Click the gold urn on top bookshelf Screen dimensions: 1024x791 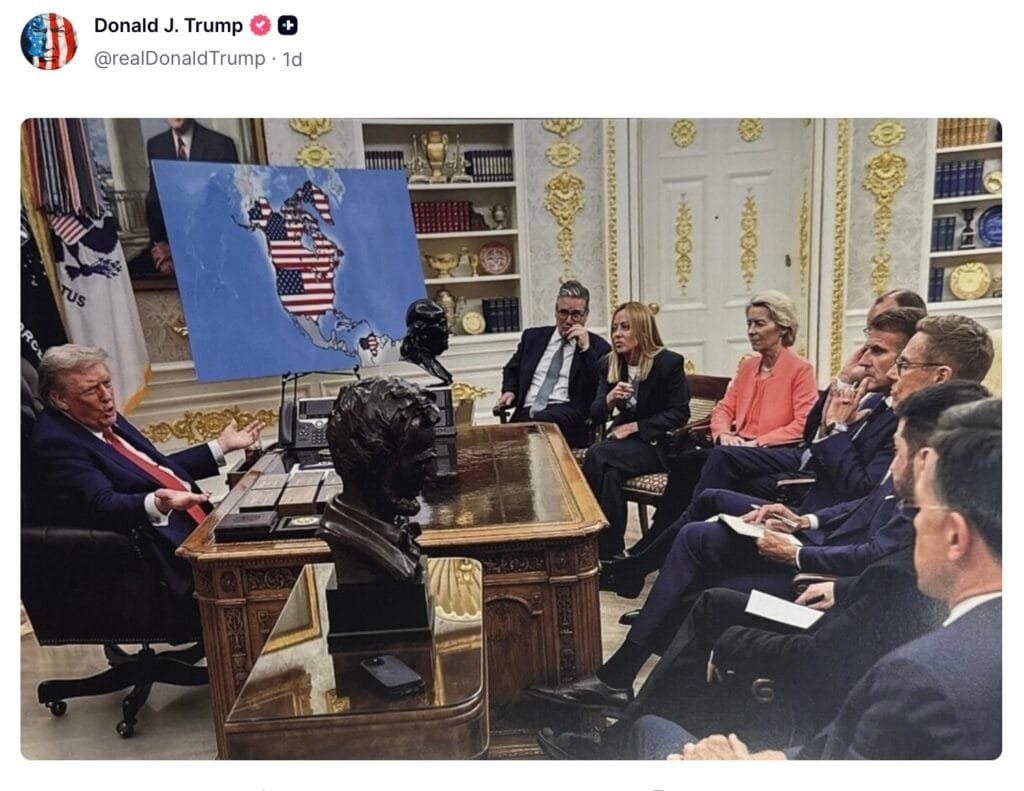pyautogui.click(x=435, y=154)
